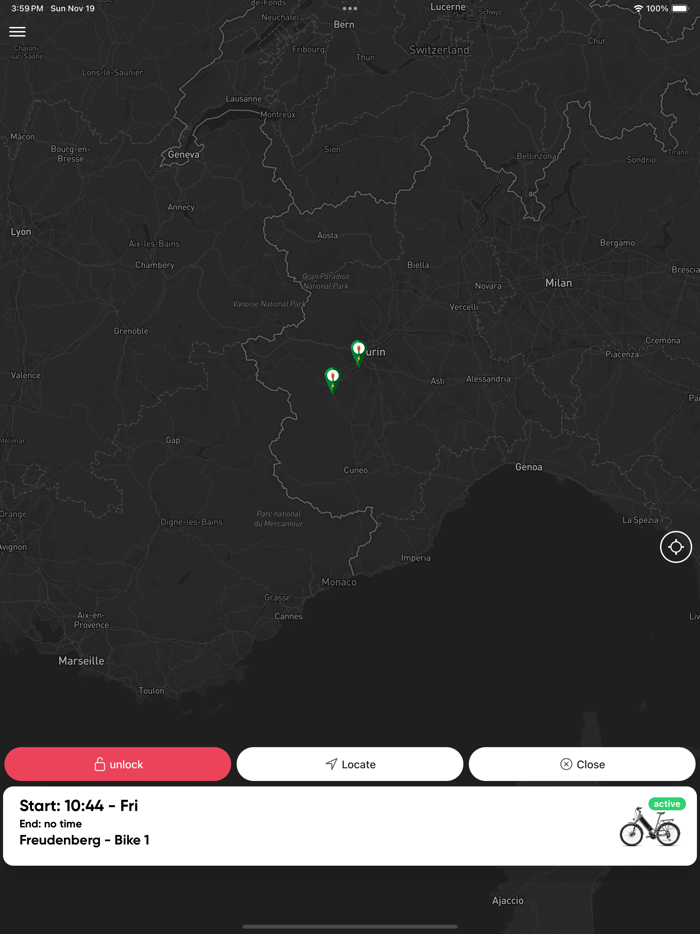Tap the bike pin southwest of Turin
This screenshot has width=700, height=934.
tap(332, 380)
